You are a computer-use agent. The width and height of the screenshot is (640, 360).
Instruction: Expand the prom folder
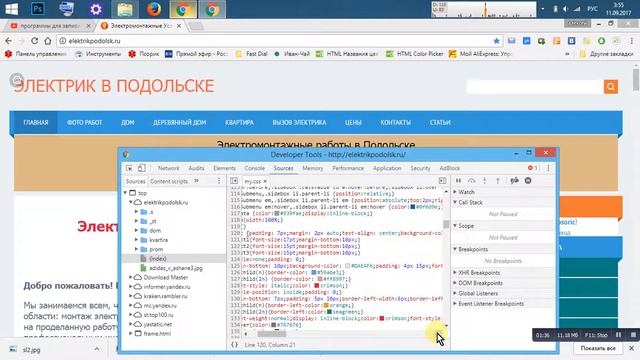[136, 249]
